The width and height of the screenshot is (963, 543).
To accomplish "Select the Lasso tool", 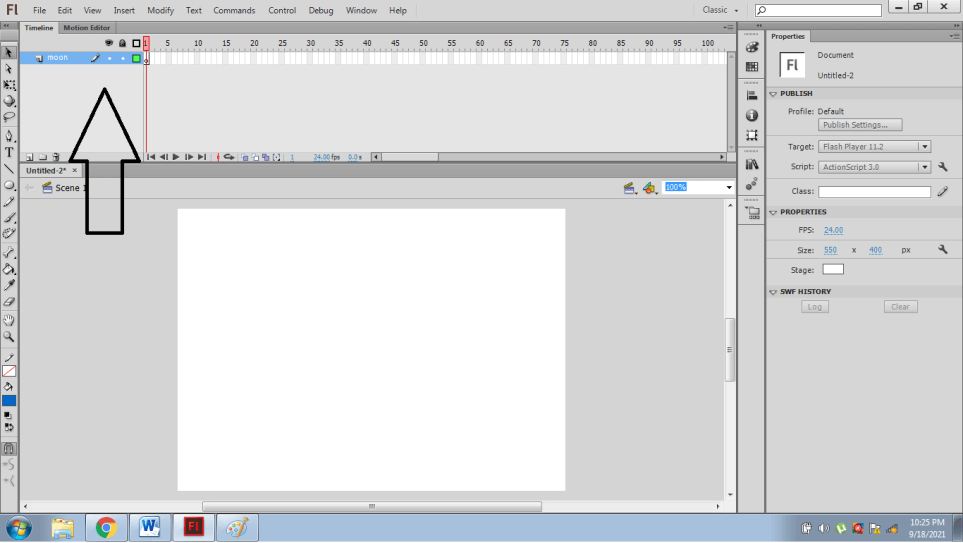I will [x=9, y=117].
